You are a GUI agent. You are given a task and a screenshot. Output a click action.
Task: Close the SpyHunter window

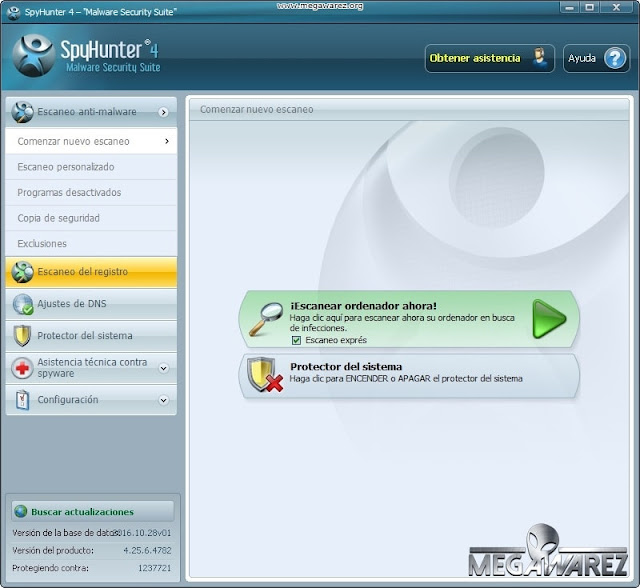(x=616, y=7)
